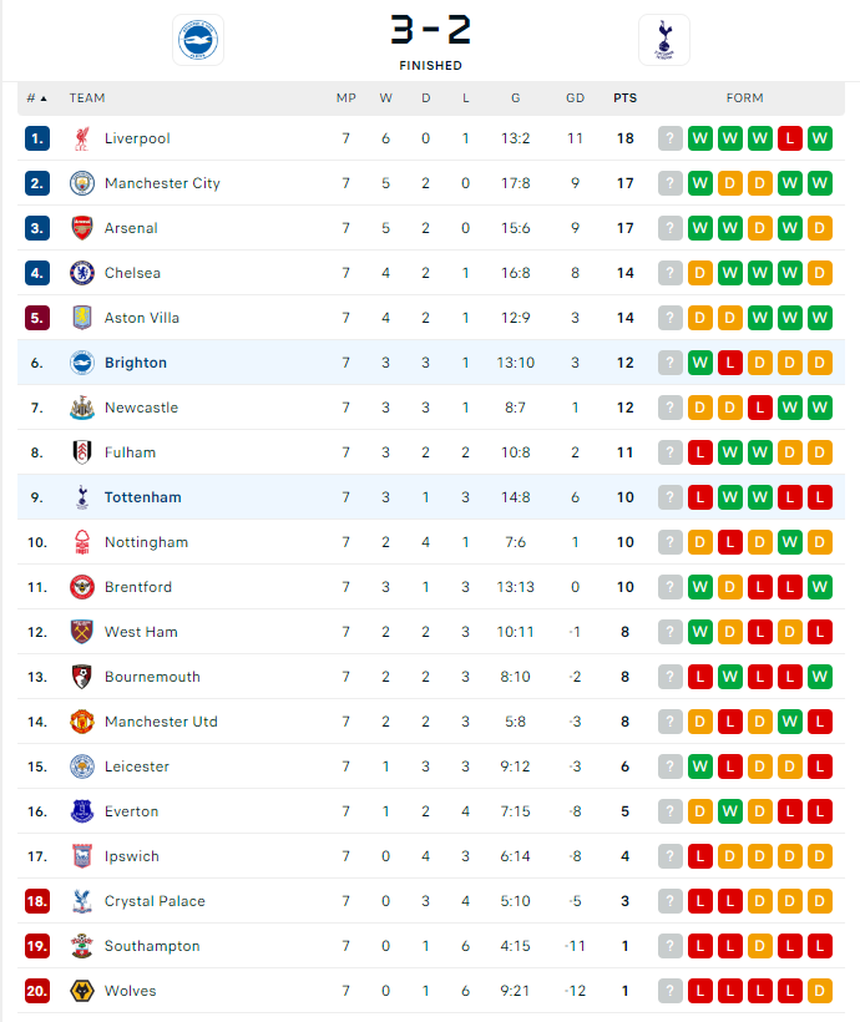The image size is (860, 1022).
Task: Click Brighton's most recent W form badge
Action: (700, 362)
